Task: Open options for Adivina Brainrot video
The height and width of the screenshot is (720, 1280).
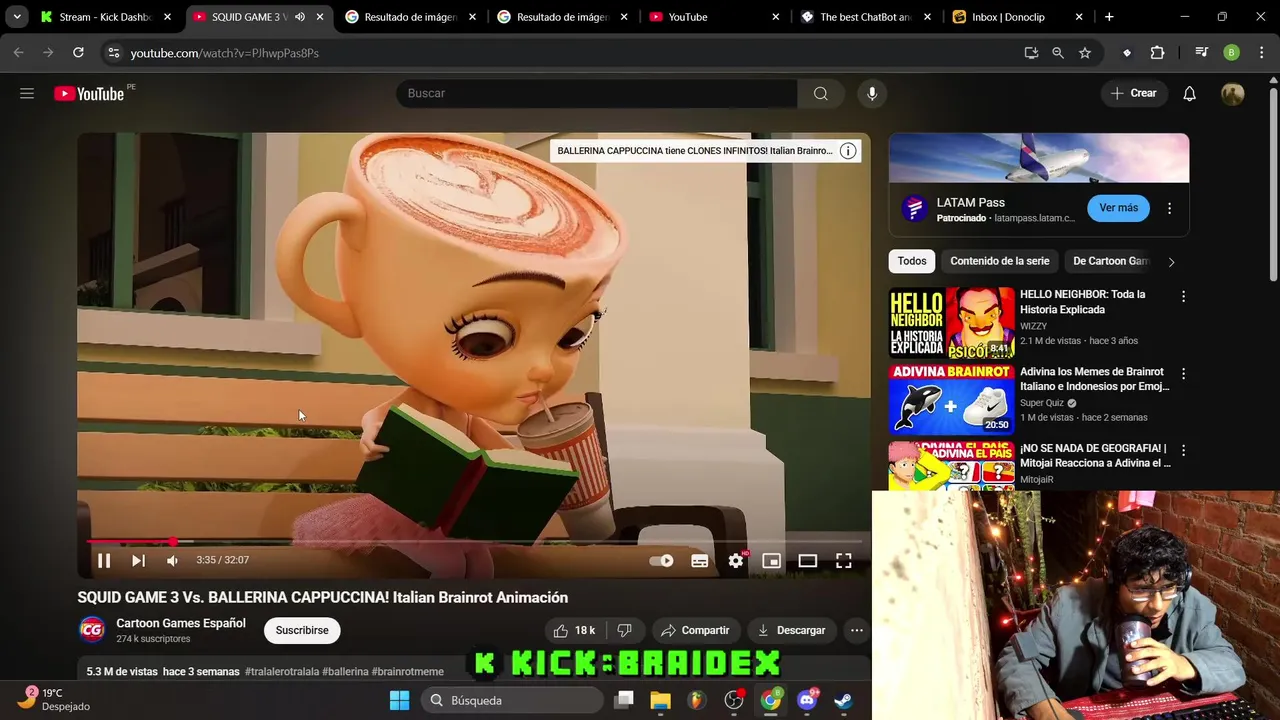Action: click(1183, 374)
